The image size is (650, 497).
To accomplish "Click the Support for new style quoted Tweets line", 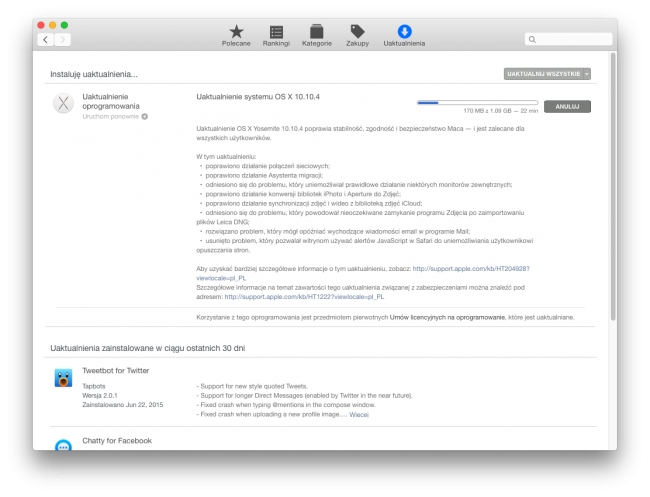I will click(252, 386).
